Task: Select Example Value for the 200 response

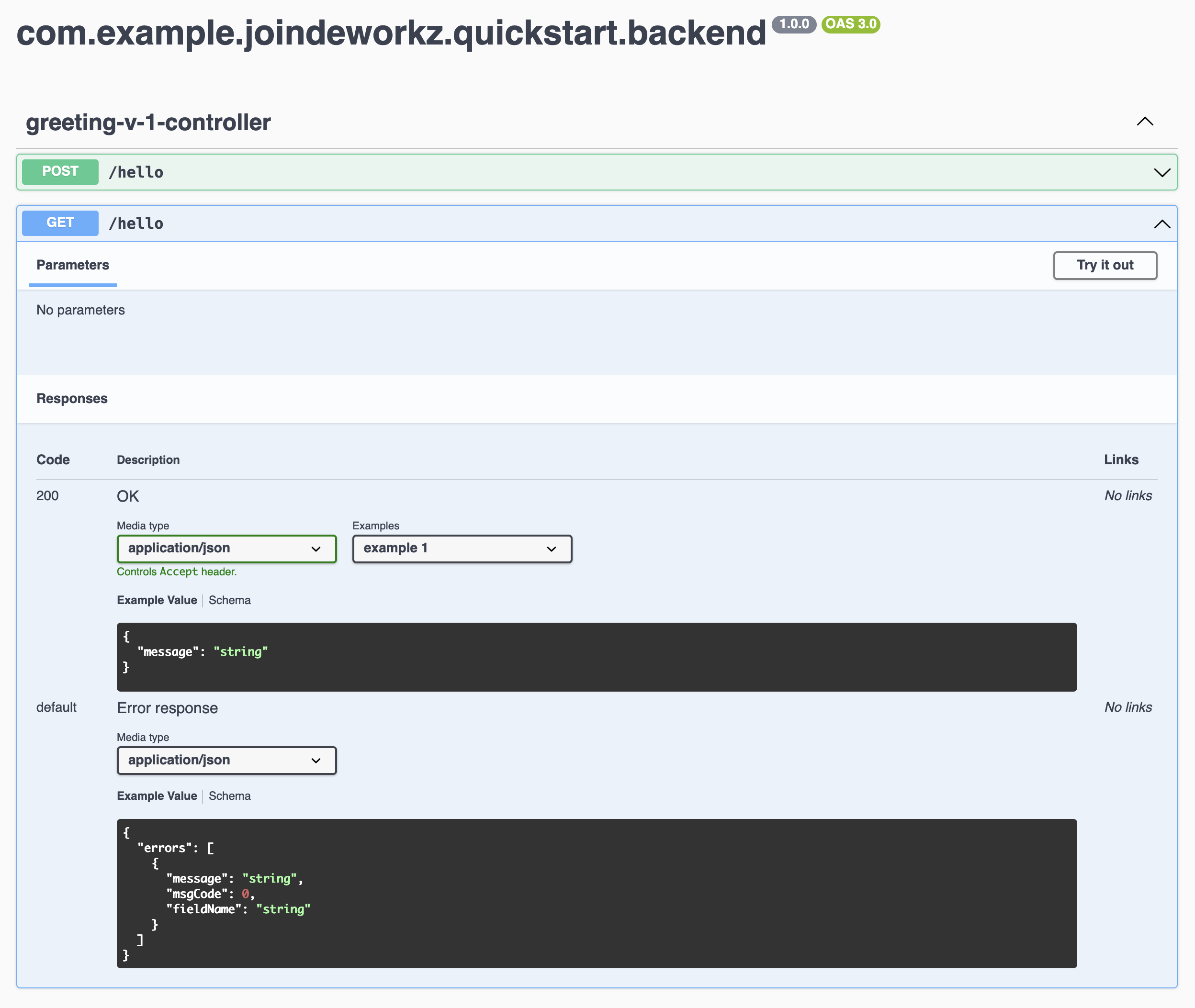Action: (x=157, y=600)
